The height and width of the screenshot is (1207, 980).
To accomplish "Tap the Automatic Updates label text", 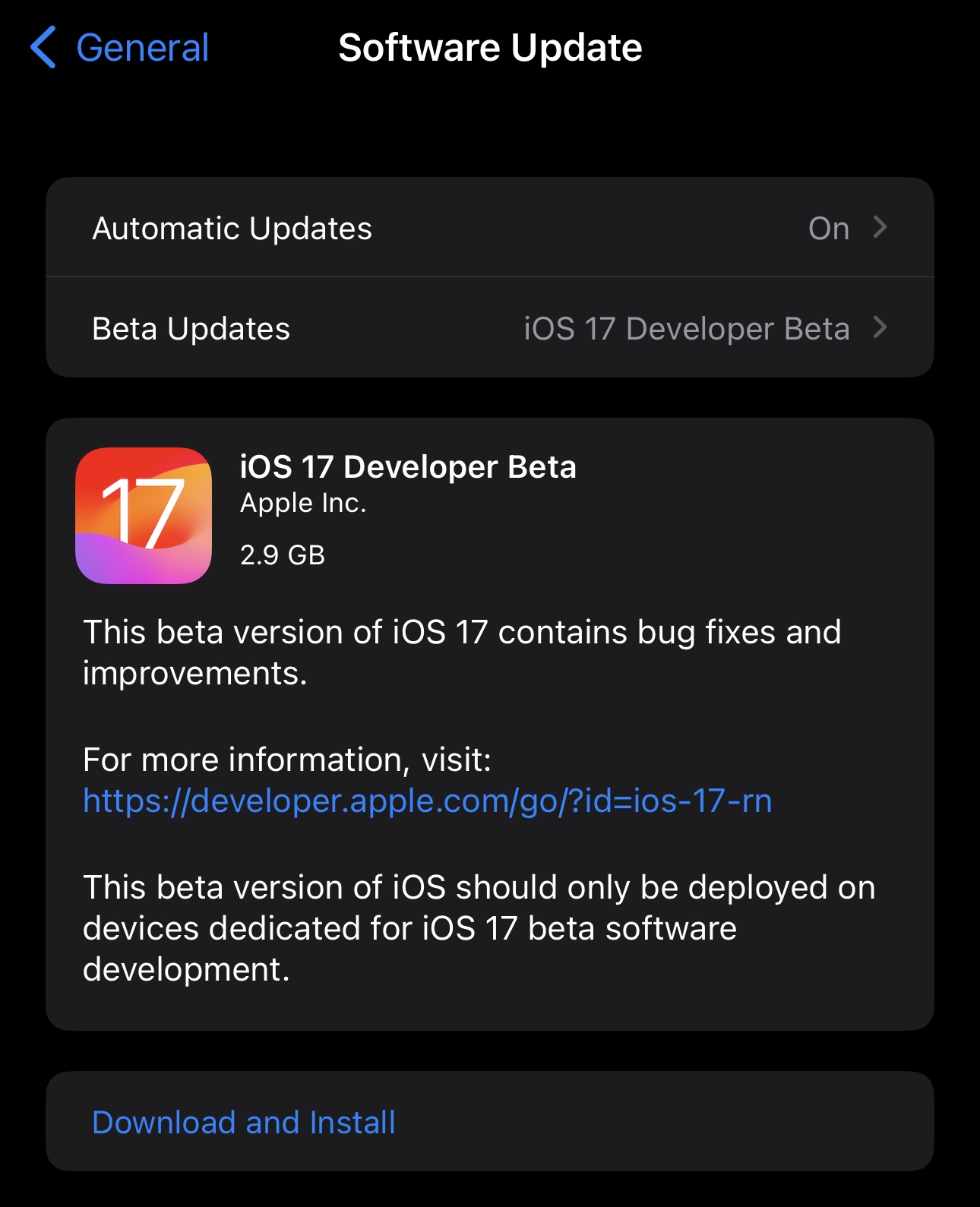I will 232,229.
